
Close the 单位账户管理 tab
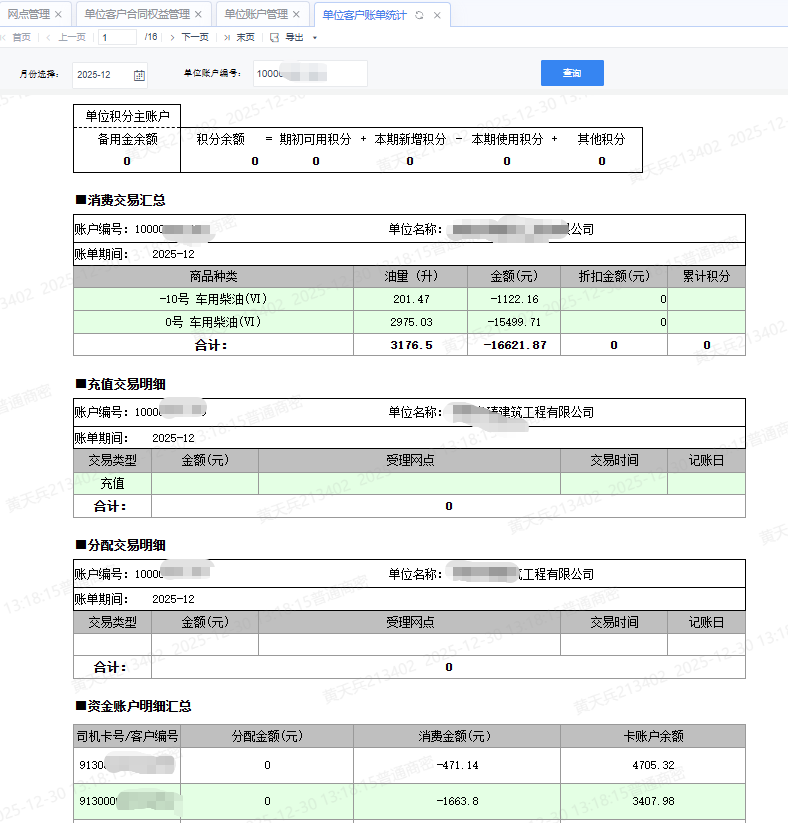pos(296,15)
